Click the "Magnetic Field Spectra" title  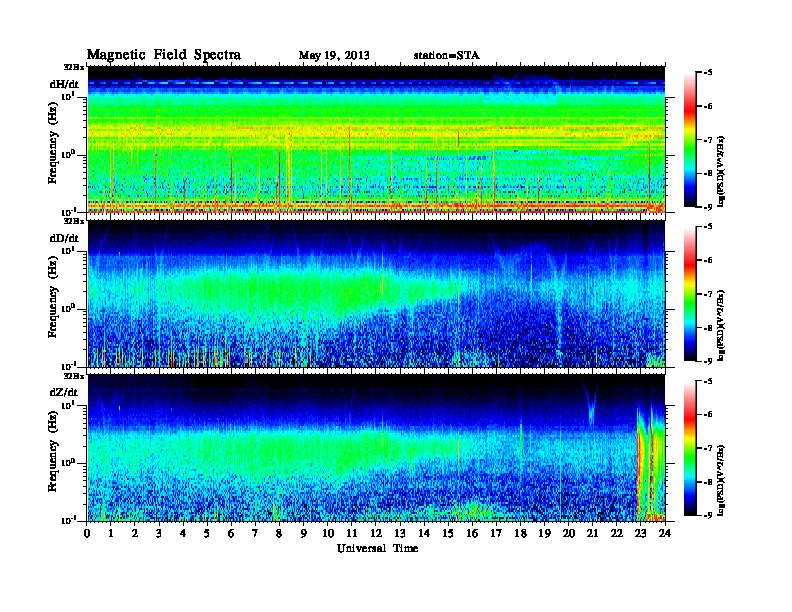pyautogui.click(x=164, y=55)
